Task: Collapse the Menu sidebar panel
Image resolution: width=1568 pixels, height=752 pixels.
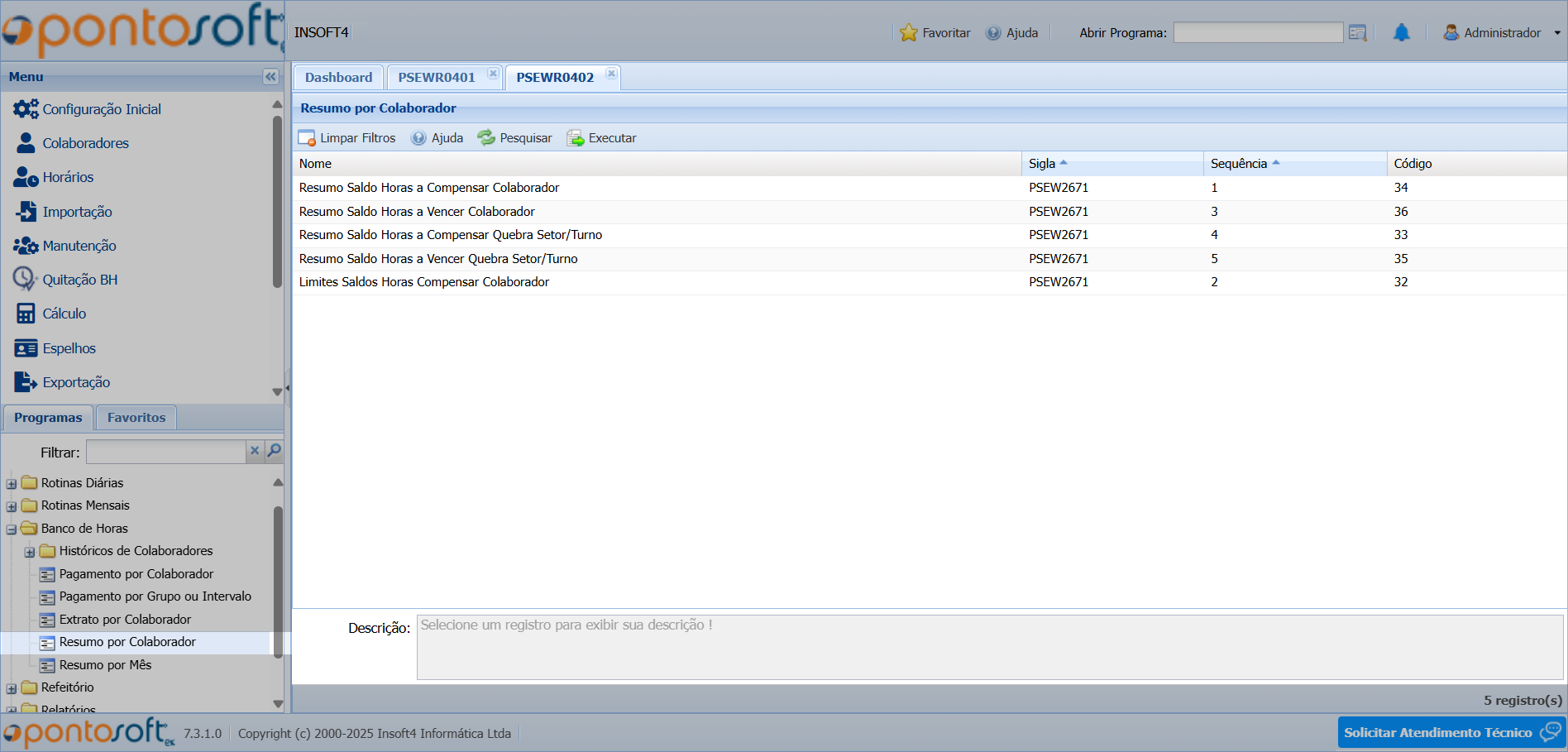Action: click(270, 77)
